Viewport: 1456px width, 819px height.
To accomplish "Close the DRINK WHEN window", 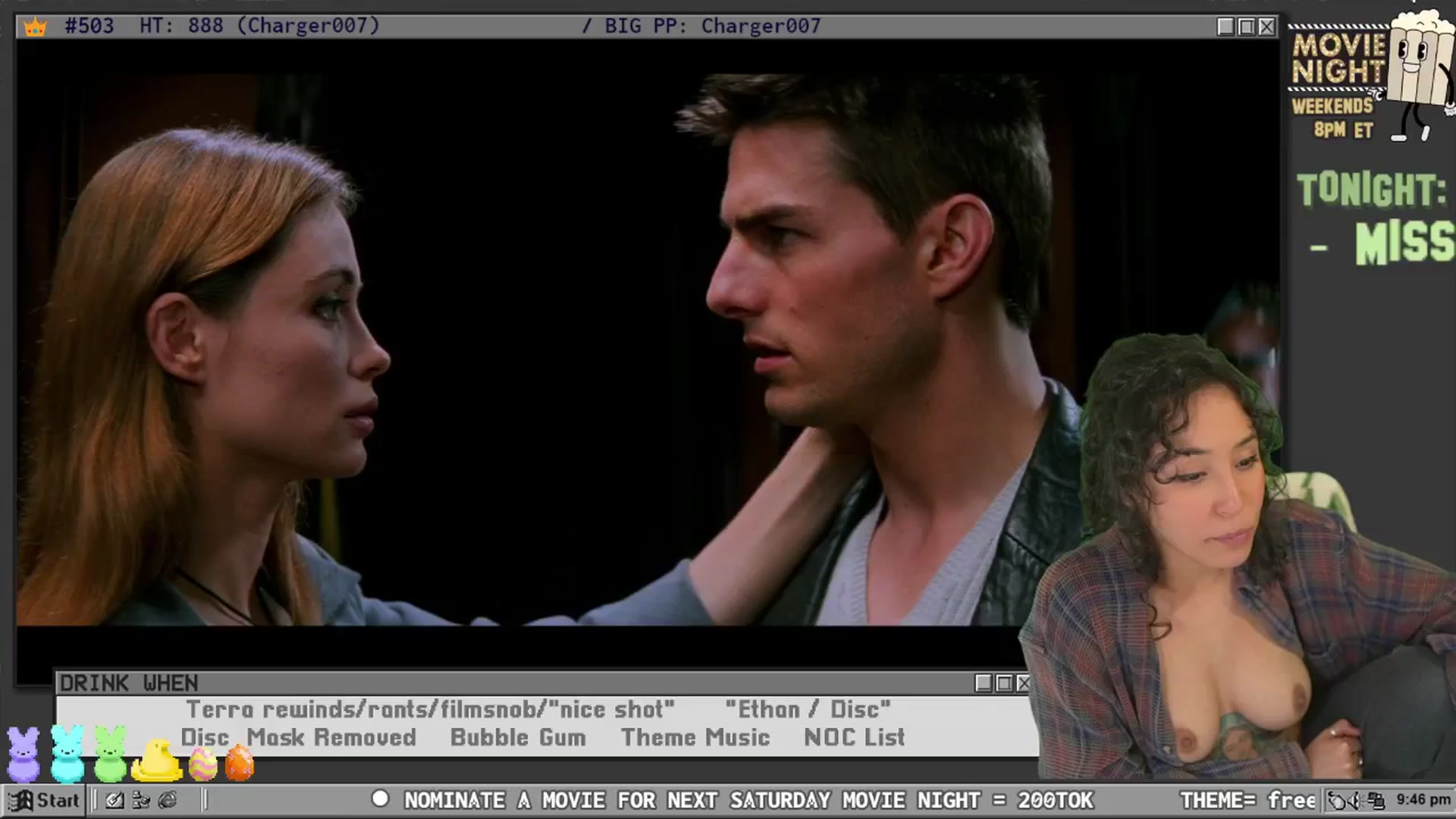I will coord(1023,683).
